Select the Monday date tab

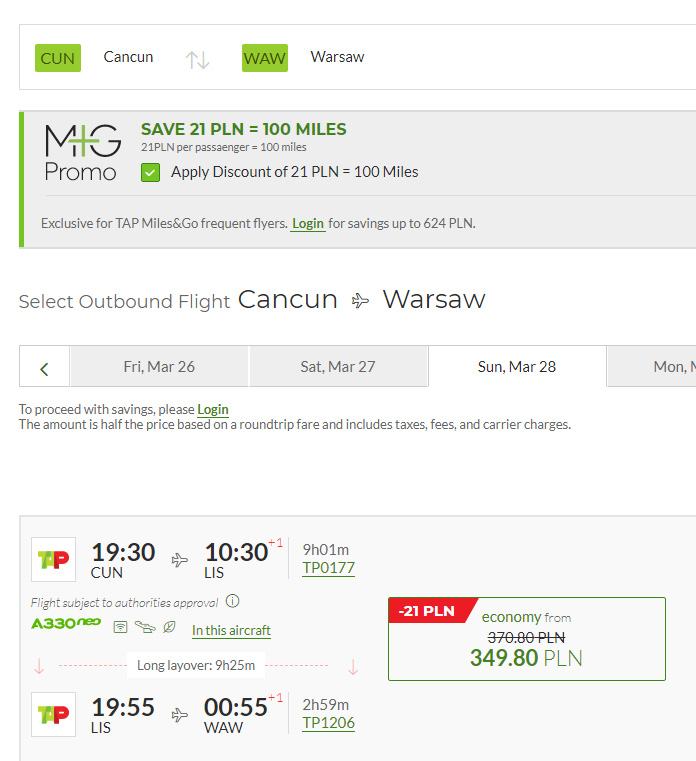[x=651, y=366]
